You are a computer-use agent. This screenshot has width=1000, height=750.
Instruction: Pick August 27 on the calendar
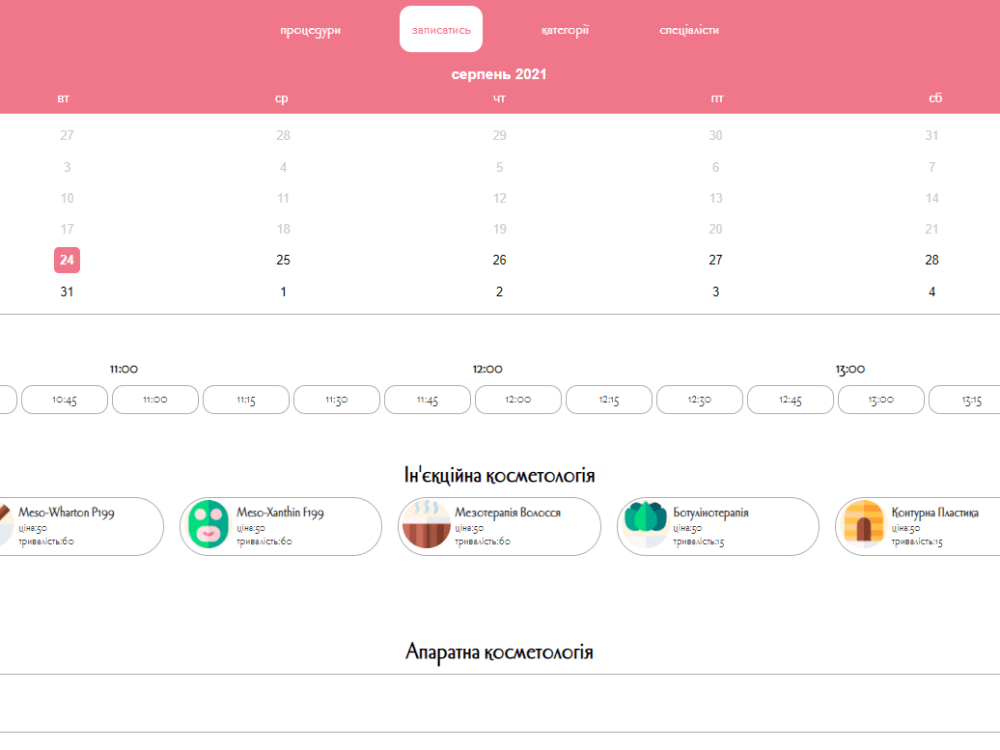pyautogui.click(x=716, y=260)
